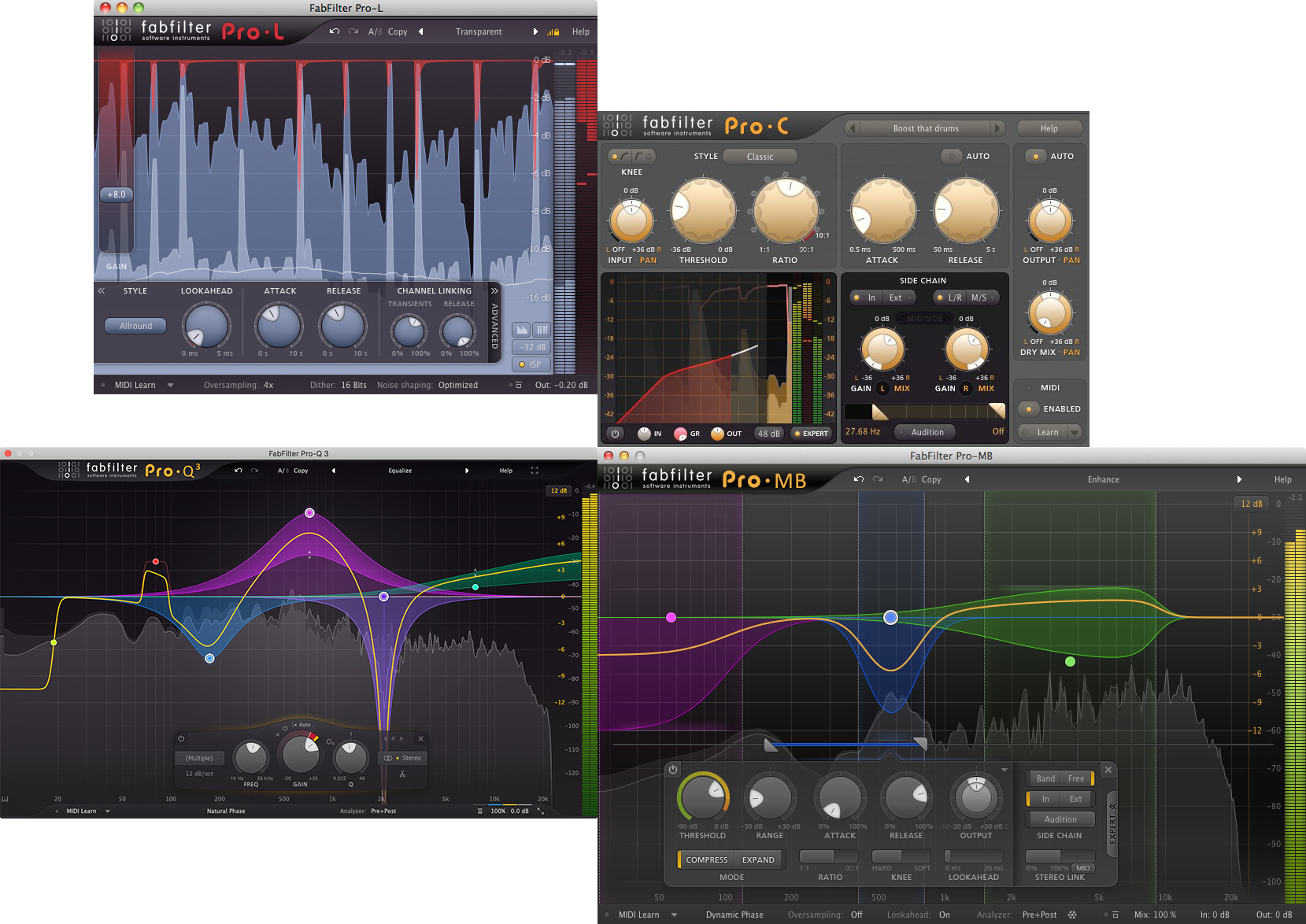Click the OUT level knob icon in Pro-C
1306x924 pixels.
tap(717, 434)
